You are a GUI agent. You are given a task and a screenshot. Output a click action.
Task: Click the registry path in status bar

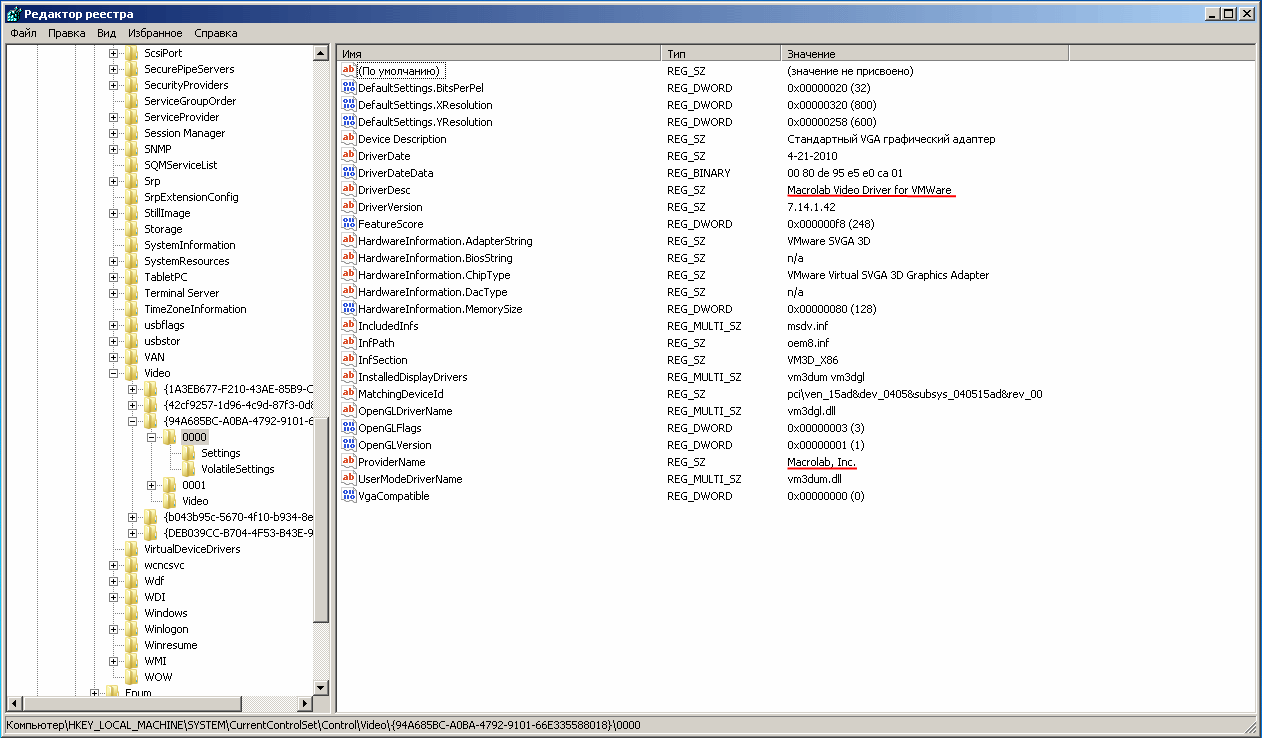[323, 725]
